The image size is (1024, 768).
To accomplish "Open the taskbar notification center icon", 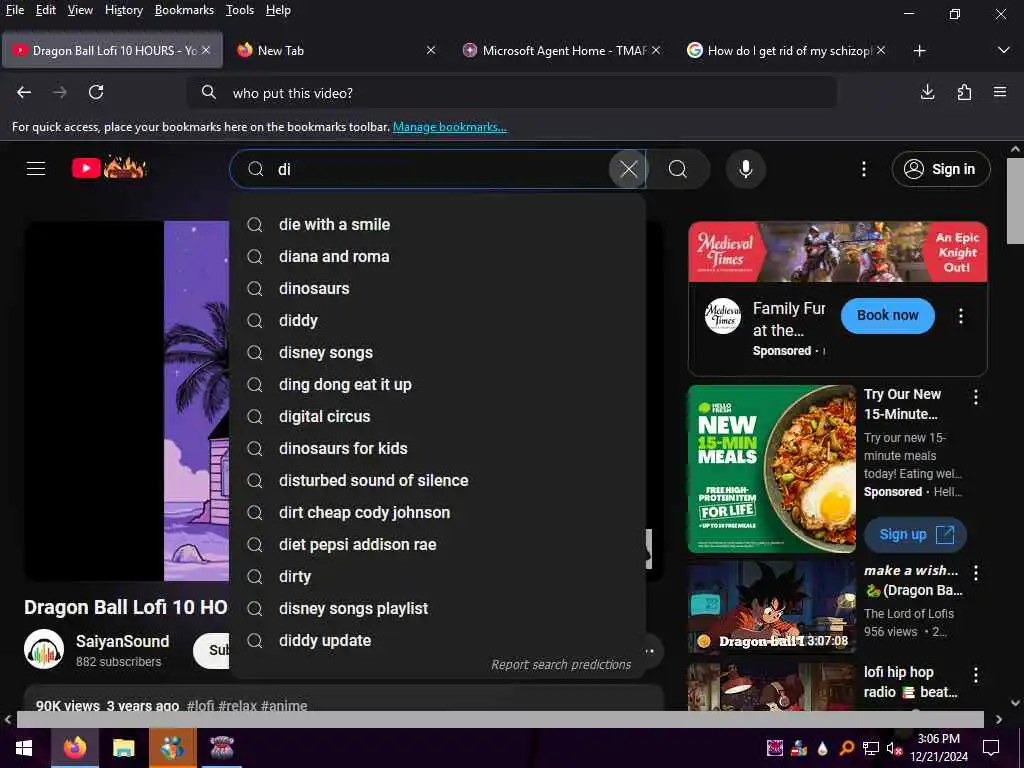I will [991, 748].
